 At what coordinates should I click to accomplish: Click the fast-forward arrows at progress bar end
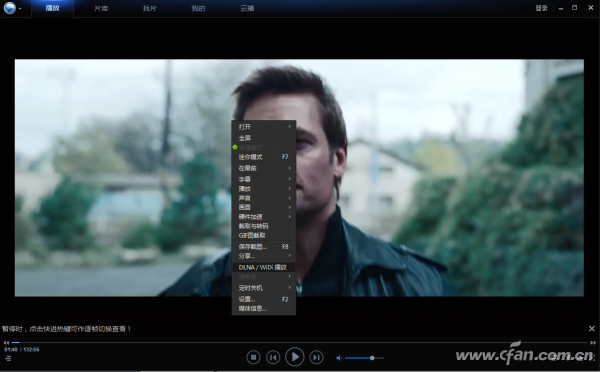click(593, 343)
